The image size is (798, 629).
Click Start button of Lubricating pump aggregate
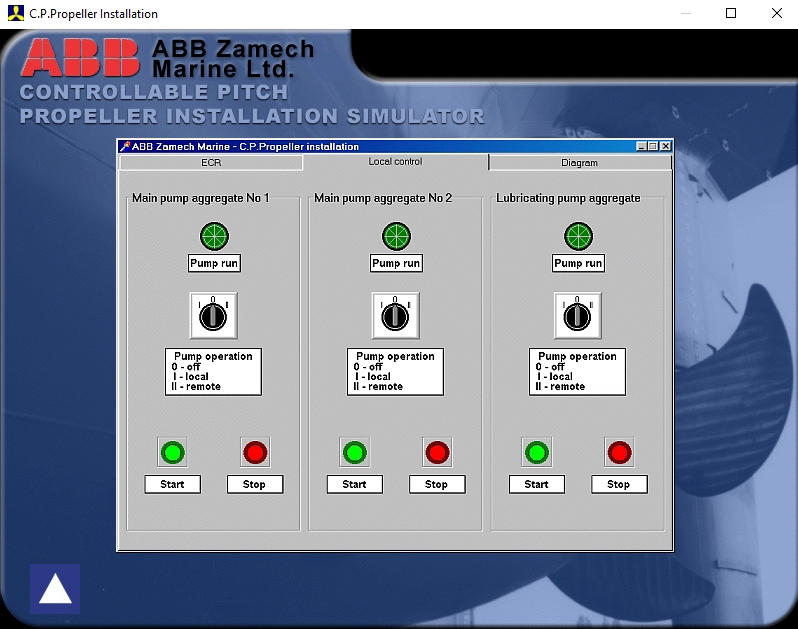(537, 484)
